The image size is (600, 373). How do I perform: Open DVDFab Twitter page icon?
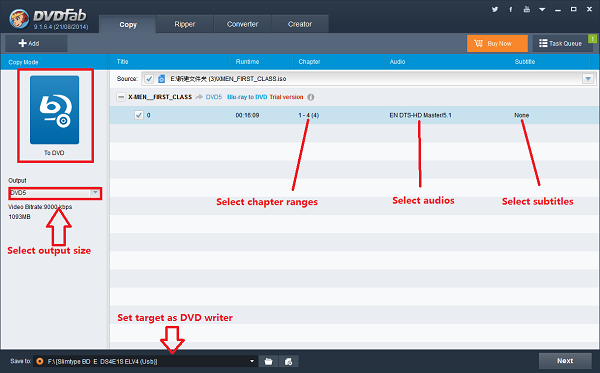tap(495, 9)
